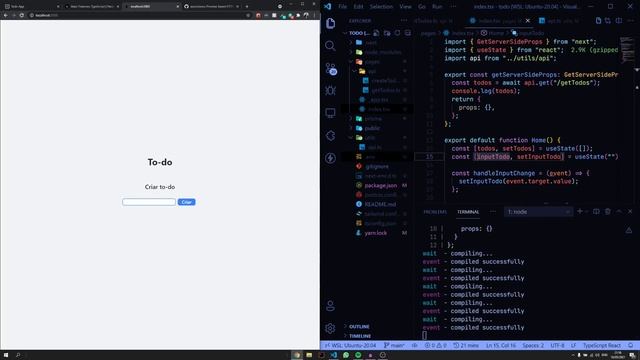The height and width of the screenshot is (360, 640).
Task: Click 'TypeScript React' language mode
Action: (602, 345)
